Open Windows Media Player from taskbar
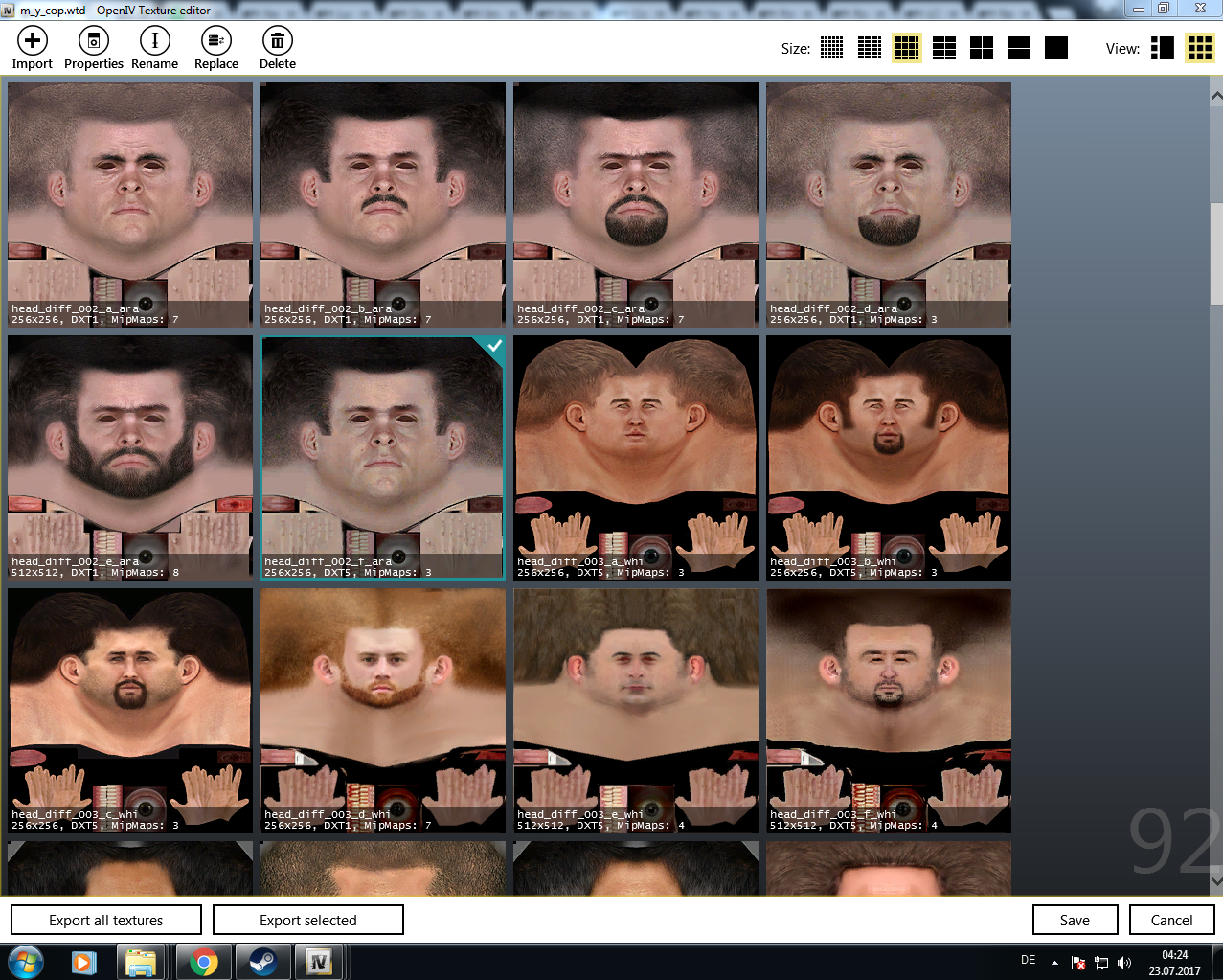The width and height of the screenshot is (1223, 980). pos(84,962)
